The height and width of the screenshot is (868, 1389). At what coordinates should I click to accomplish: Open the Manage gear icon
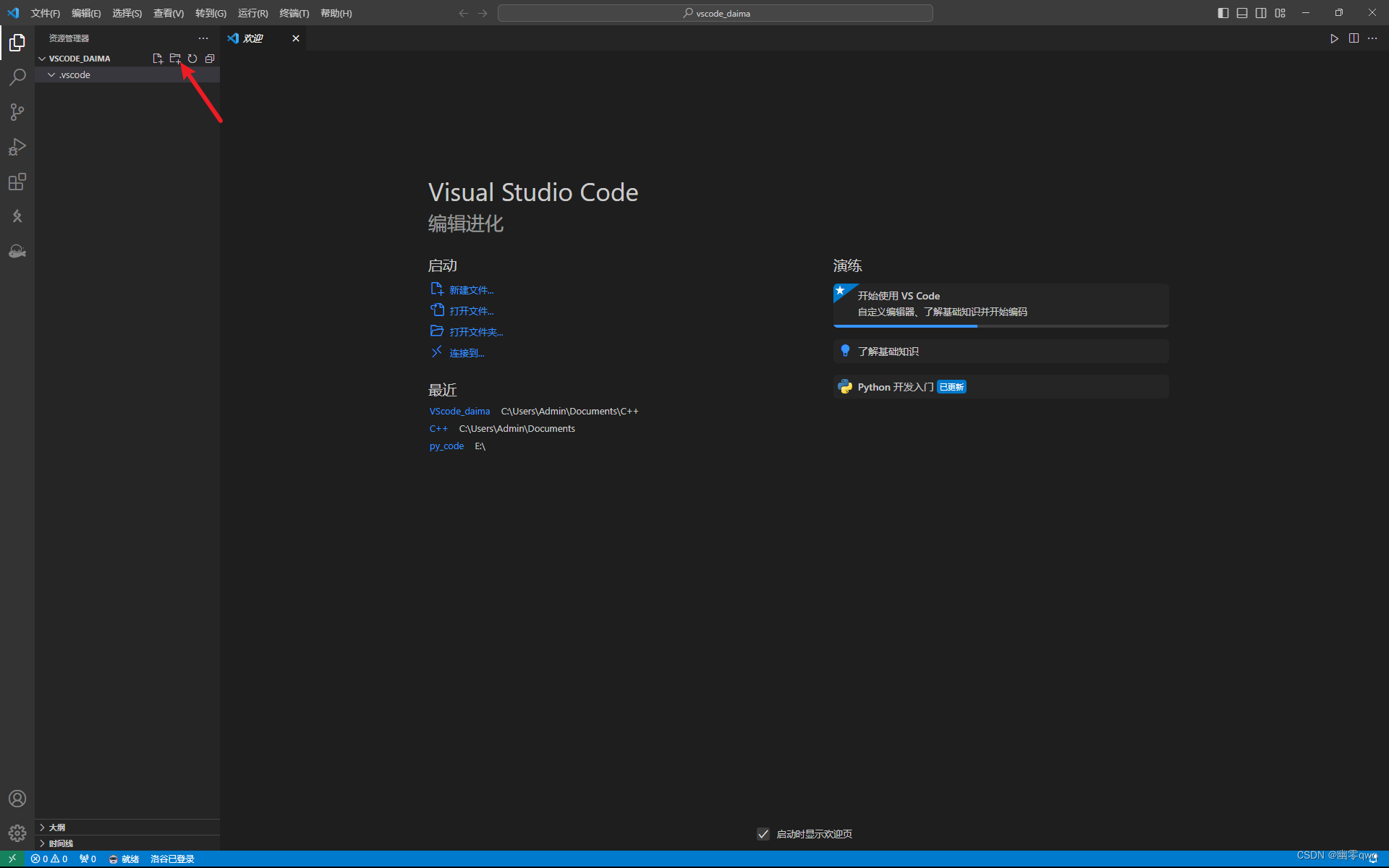click(x=17, y=833)
